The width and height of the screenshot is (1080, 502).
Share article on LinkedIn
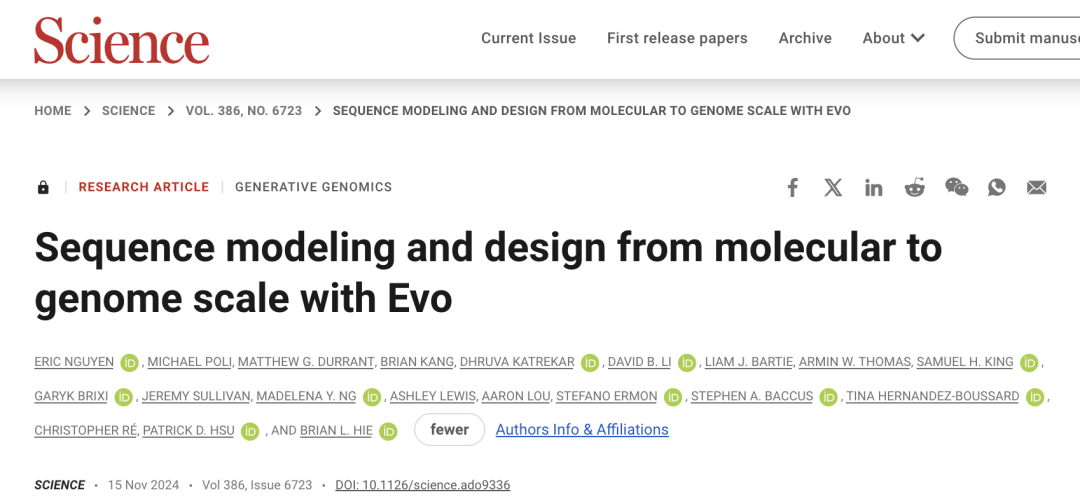coord(874,187)
